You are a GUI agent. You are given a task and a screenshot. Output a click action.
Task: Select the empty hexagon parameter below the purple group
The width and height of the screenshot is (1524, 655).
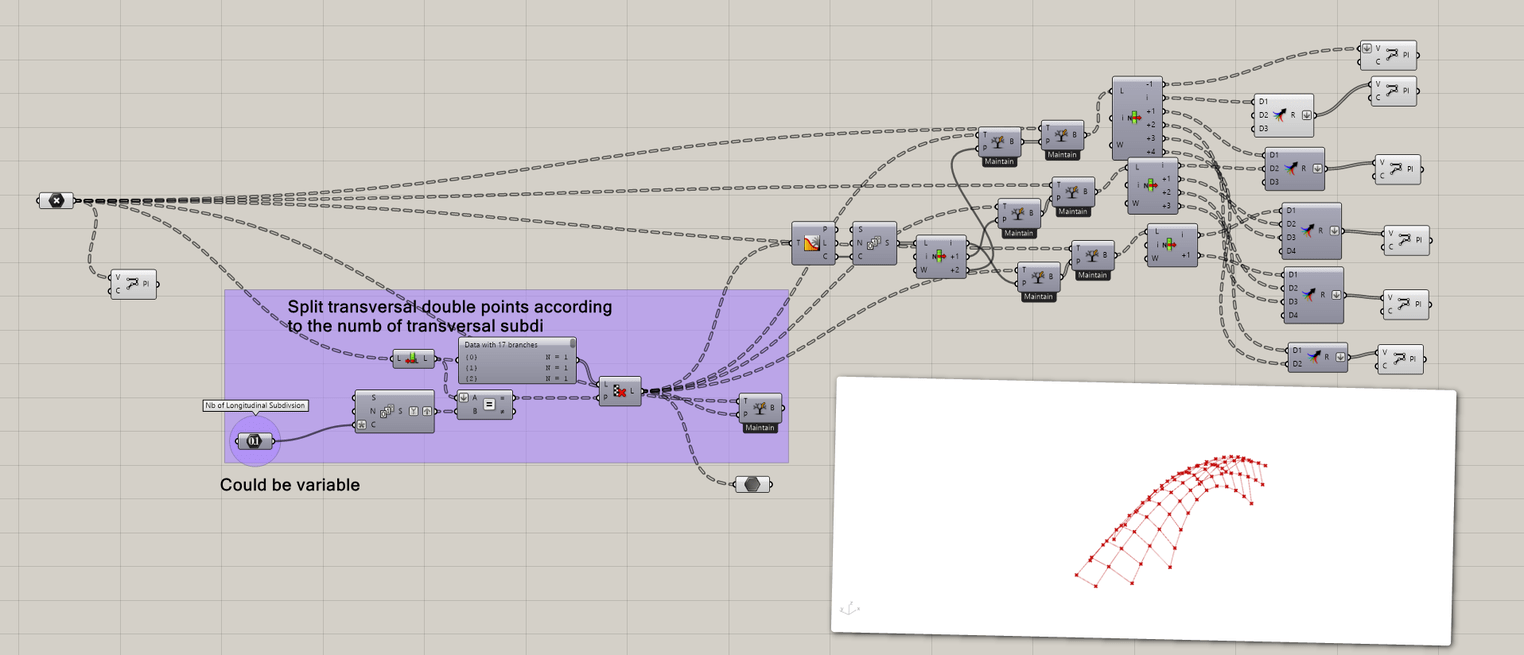(x=752, y=484)
